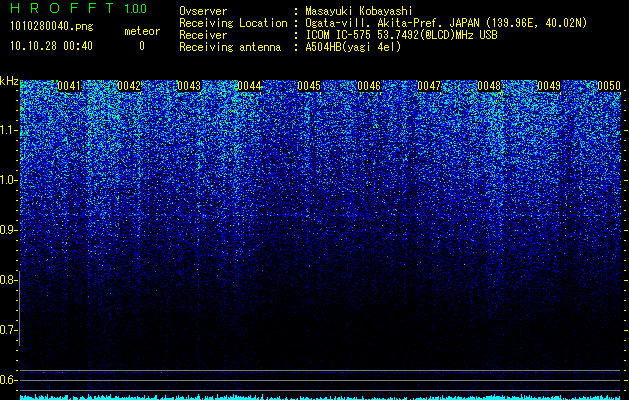Image resolution: width=629 pixels, height=400 pixels.
Task: Click the 0046 time marker
Action: pos(369,86)
